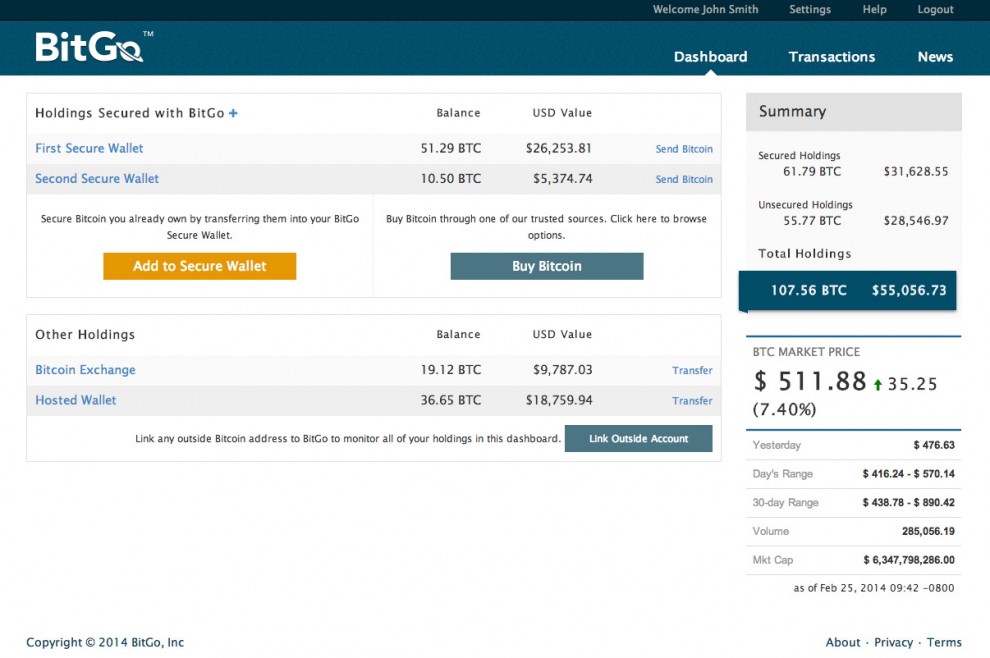
Task: Click the Summary panel header
Action: [x=854, y=112]
